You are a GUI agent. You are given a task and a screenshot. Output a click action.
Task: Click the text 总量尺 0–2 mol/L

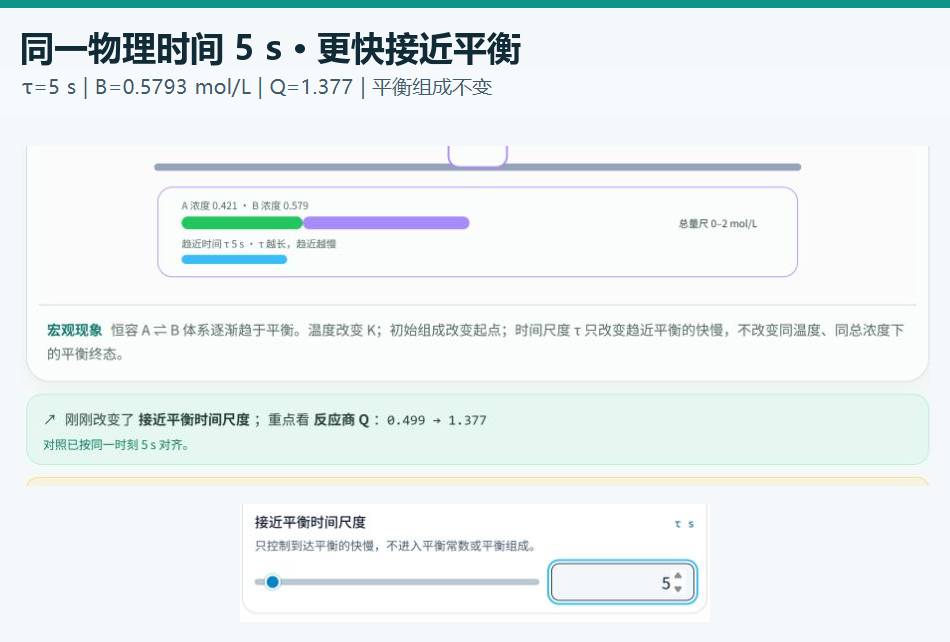tap(717, 223)
